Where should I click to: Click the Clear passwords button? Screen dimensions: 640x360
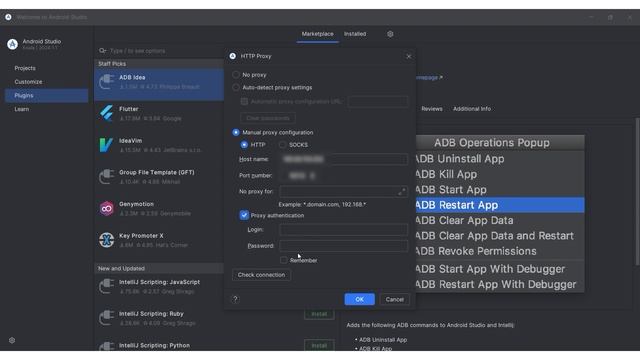click(268, 118)
